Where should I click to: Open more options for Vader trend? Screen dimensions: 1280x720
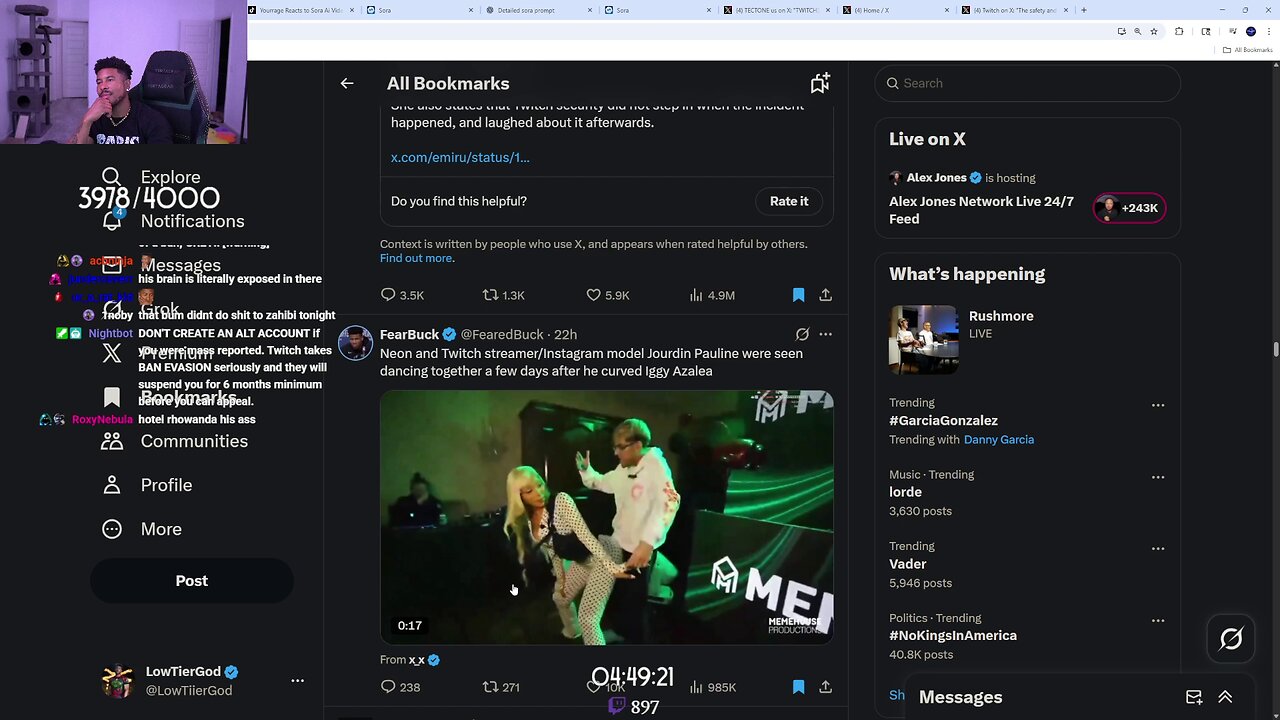coord(1158,549)
